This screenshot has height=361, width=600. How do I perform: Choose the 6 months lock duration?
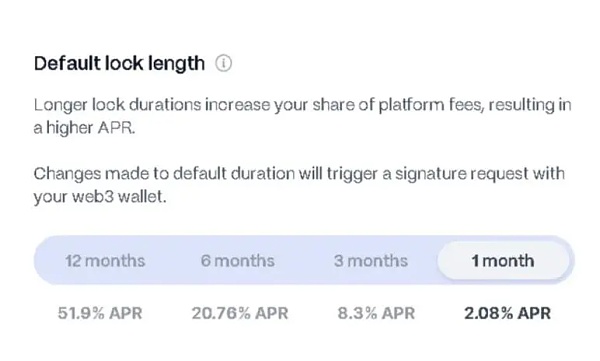click(x=238, y=261)
